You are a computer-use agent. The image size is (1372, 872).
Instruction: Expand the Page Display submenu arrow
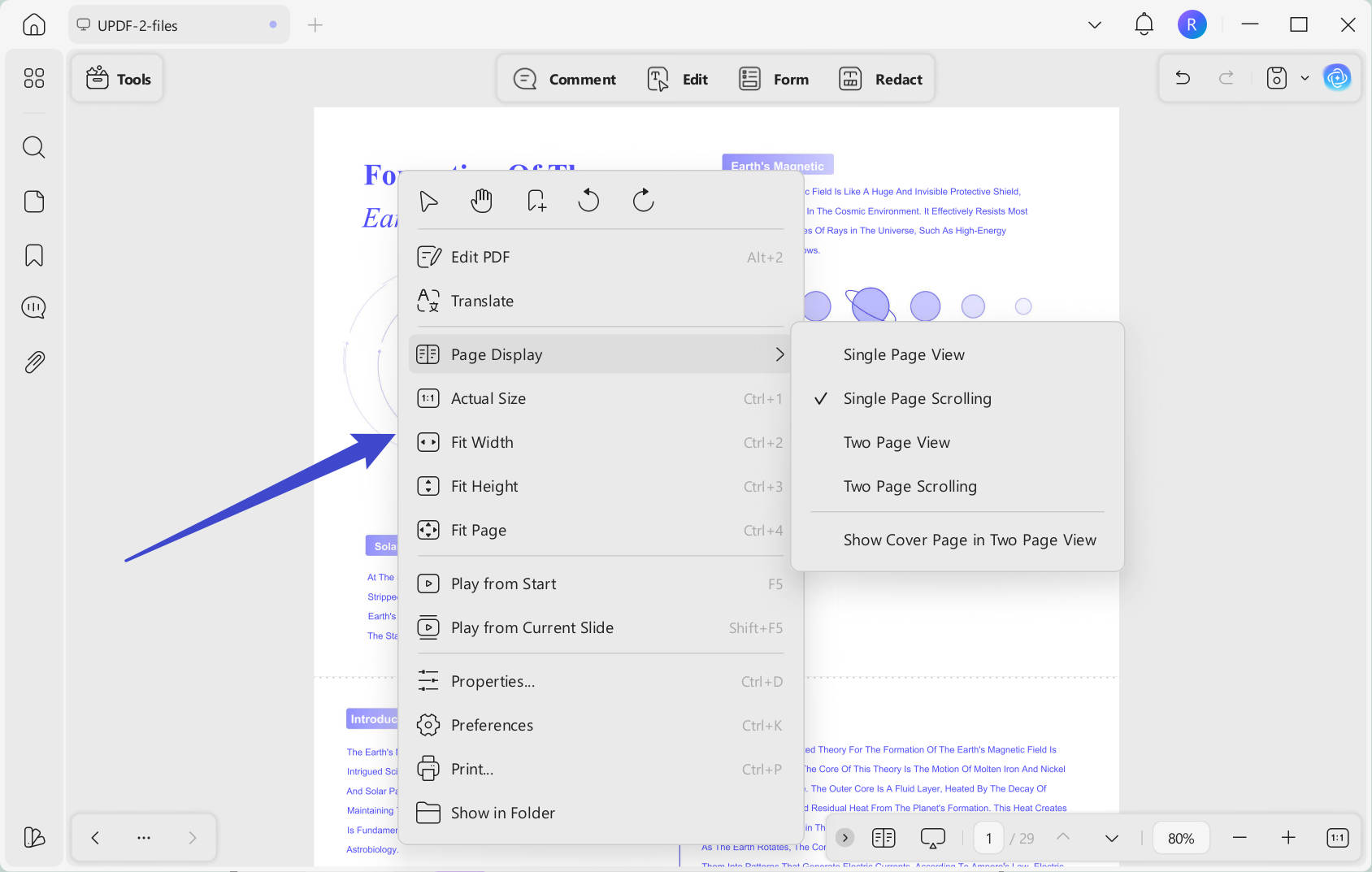click(779, 354)
